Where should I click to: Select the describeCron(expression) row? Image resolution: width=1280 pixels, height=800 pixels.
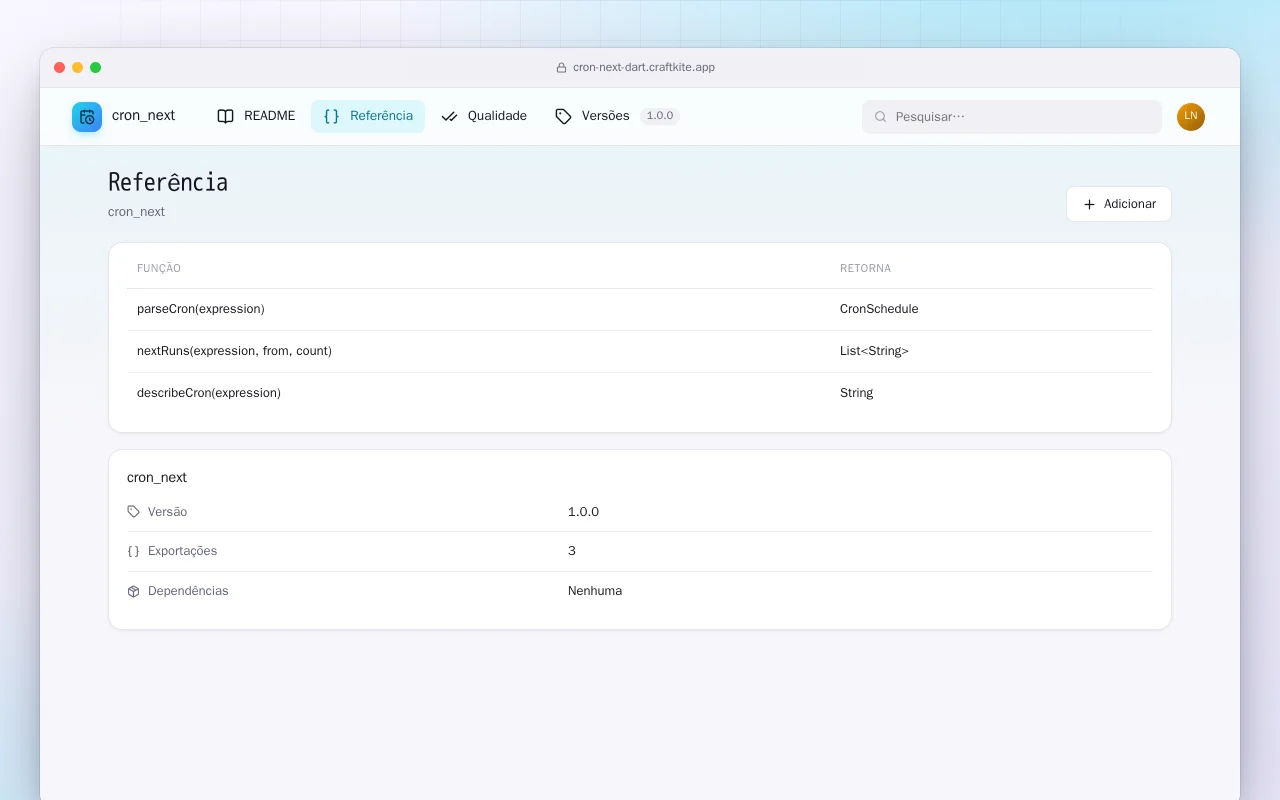click(640, 393)
